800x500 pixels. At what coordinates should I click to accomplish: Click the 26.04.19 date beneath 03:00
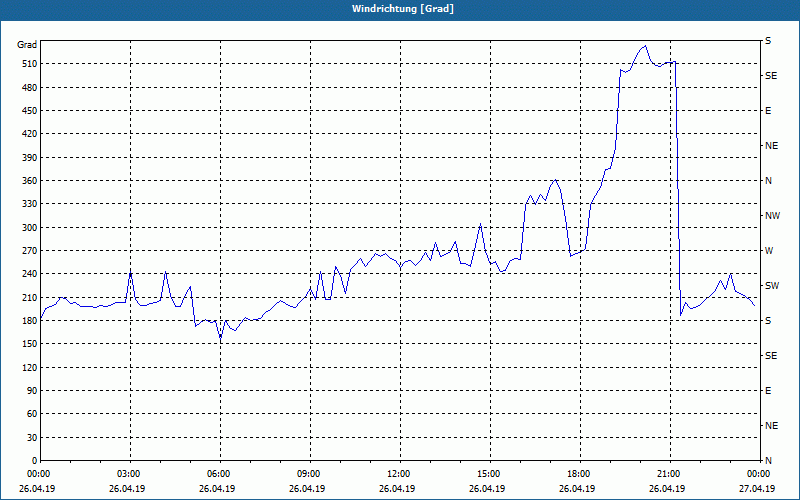(127, 489)
